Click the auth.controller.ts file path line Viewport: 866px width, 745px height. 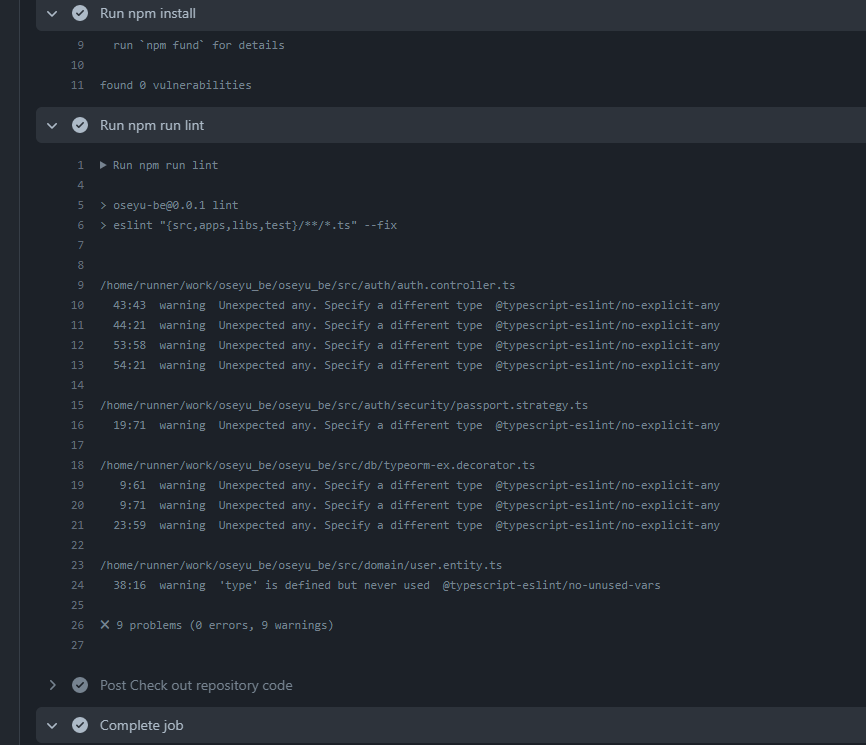tap(308, 285)
